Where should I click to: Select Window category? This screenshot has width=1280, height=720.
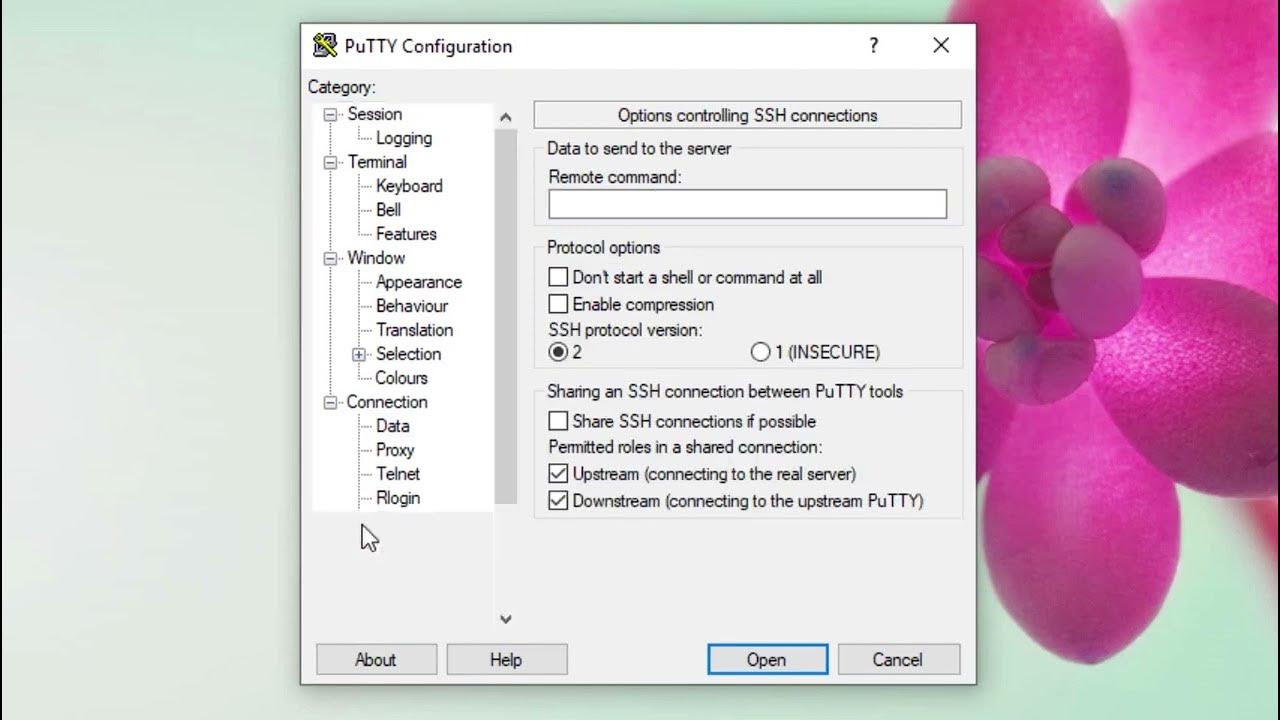376,258
